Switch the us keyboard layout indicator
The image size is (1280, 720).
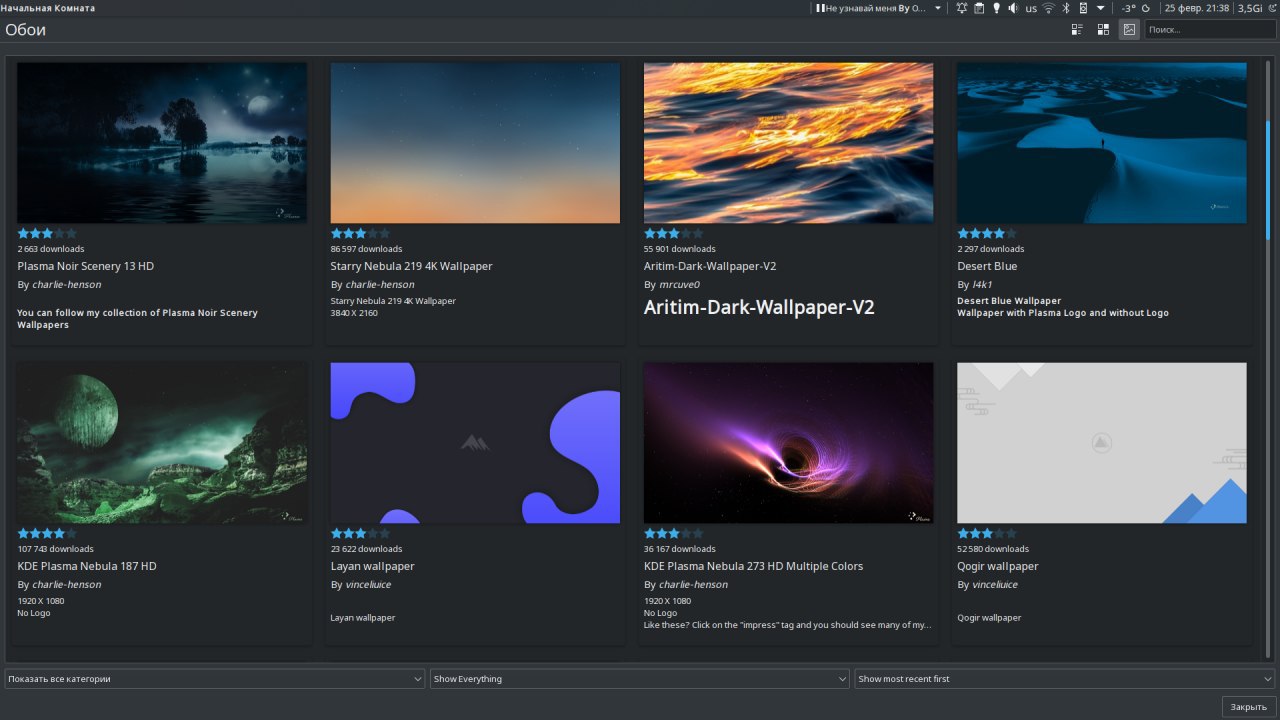point(1031,8)
